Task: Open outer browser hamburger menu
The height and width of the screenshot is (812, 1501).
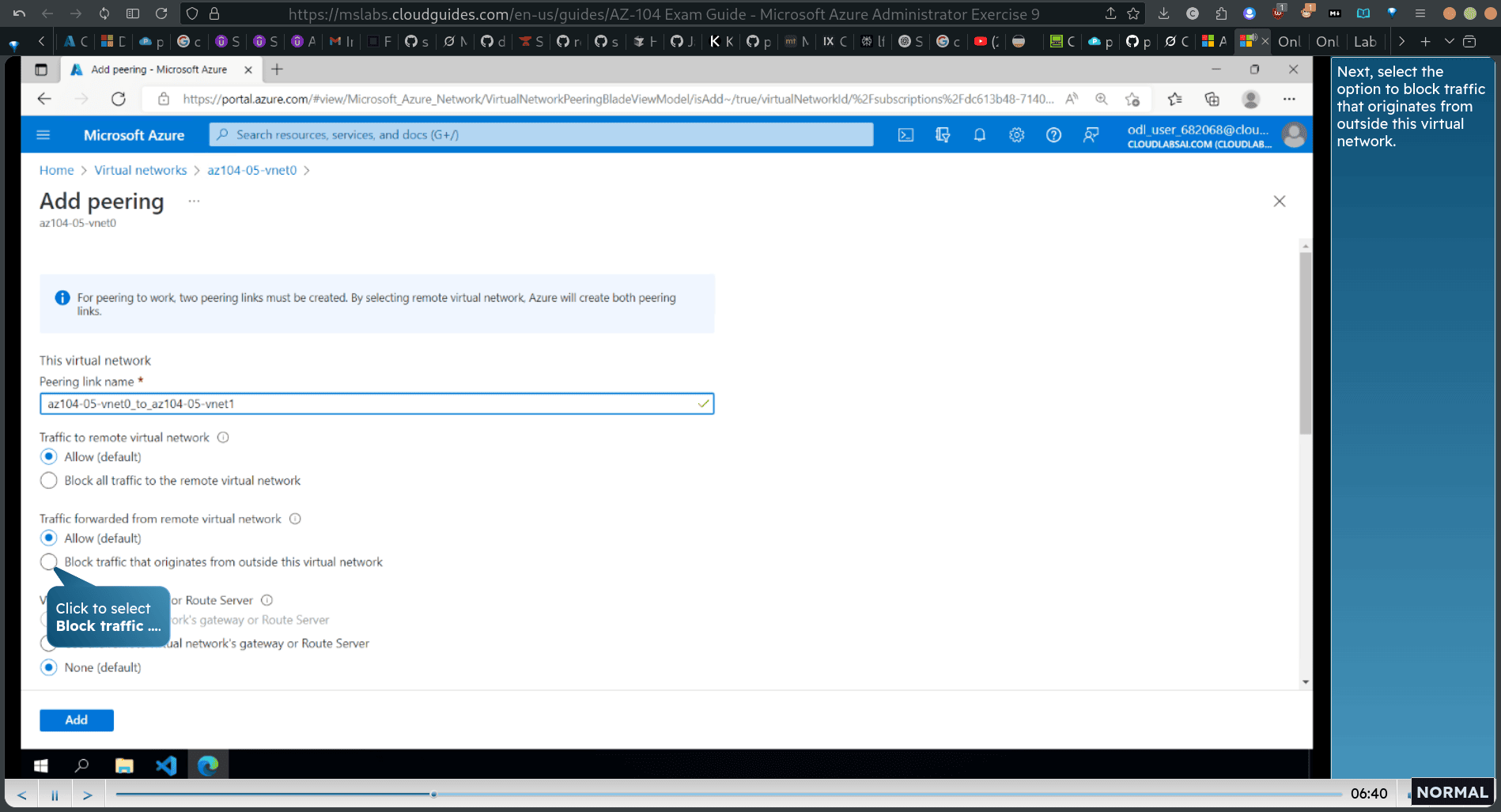Action: (x=1420, y=13)
